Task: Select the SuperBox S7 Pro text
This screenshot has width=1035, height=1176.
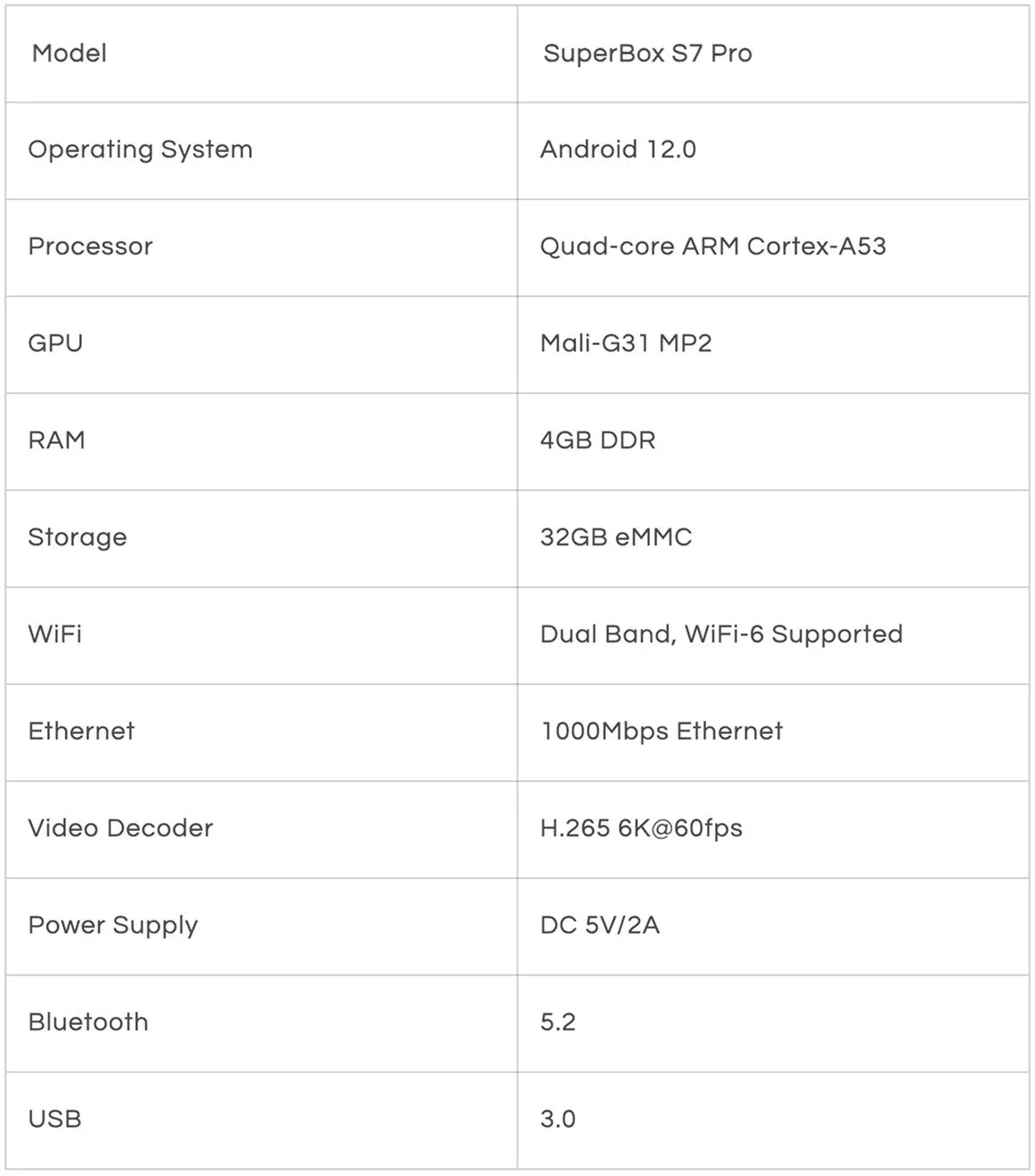Action: (x=647, y=53)
